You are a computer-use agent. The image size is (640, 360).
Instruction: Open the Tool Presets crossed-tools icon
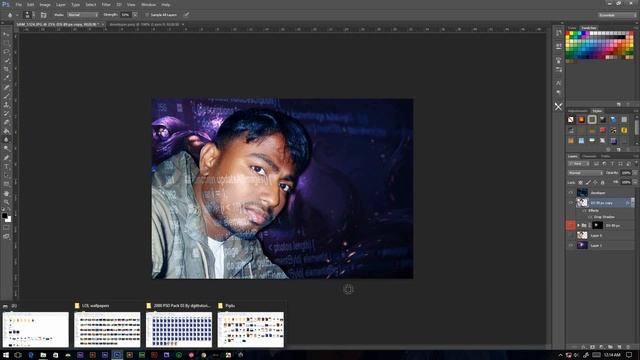pos(558,107)
